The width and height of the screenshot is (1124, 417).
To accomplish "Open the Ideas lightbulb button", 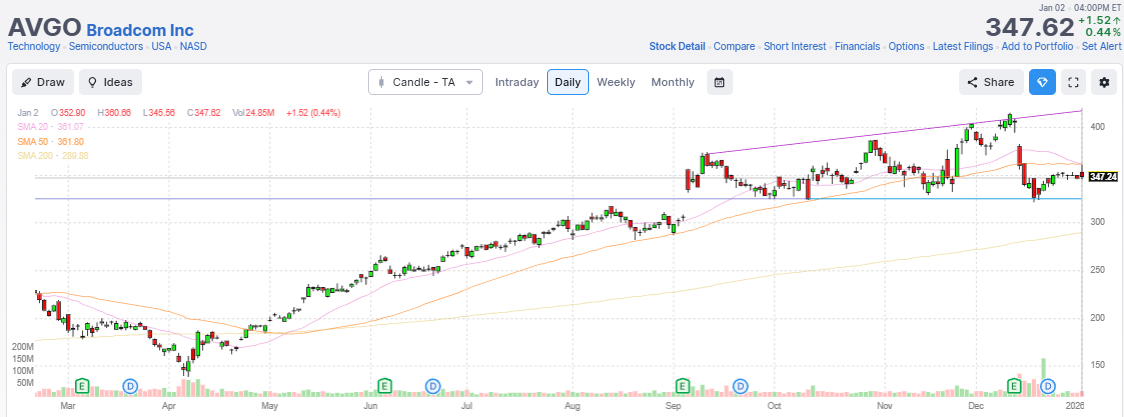I will click(110, 82).
